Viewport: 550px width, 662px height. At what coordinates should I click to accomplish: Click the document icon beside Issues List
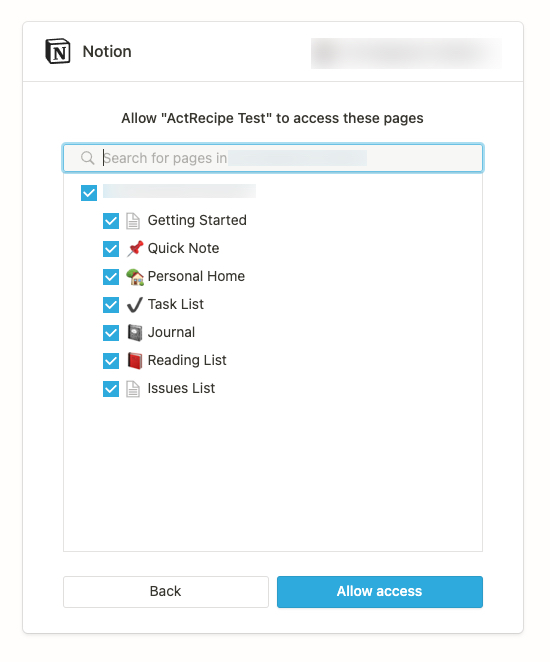133,388
